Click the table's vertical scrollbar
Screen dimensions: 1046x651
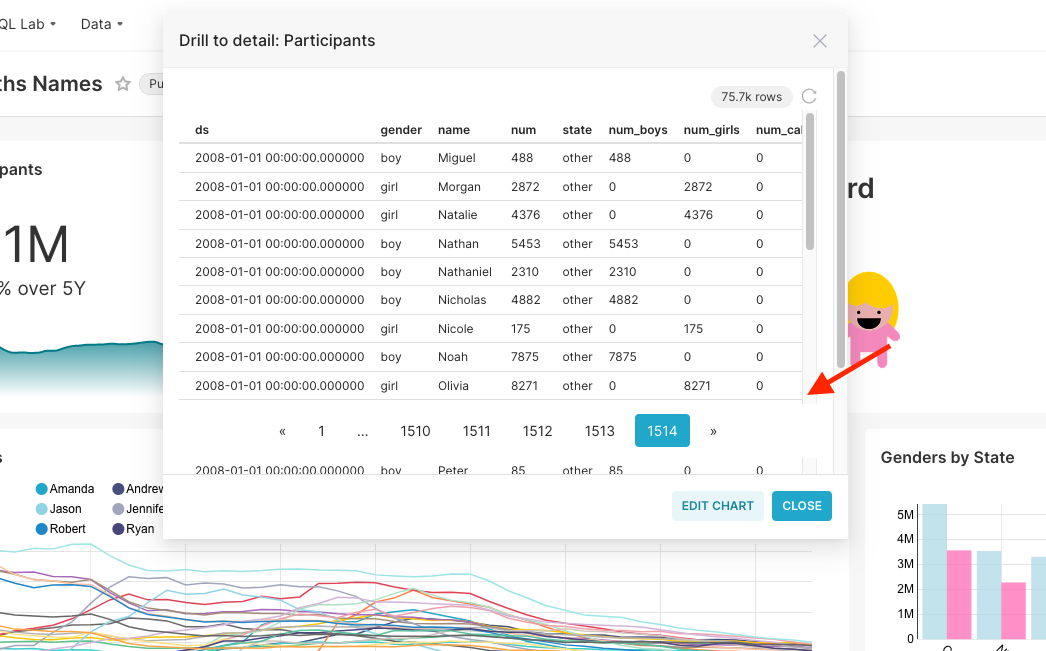810,181
